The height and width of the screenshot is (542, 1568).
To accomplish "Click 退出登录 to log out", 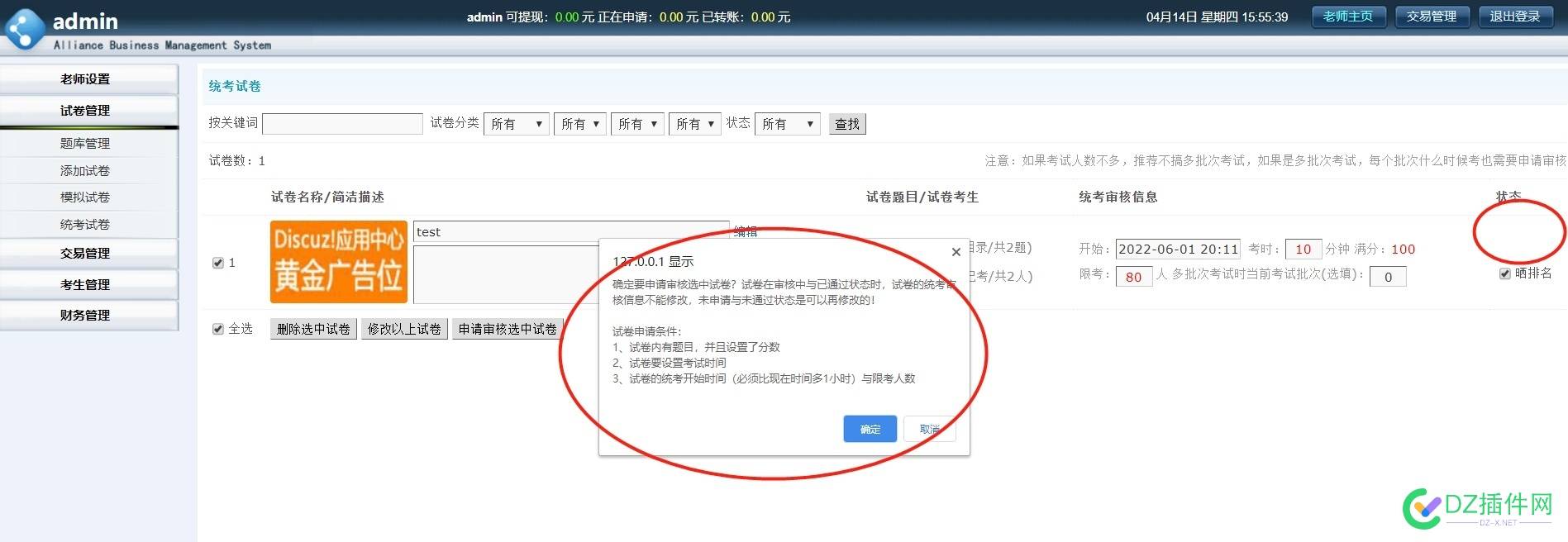I will pos(1515,17).
